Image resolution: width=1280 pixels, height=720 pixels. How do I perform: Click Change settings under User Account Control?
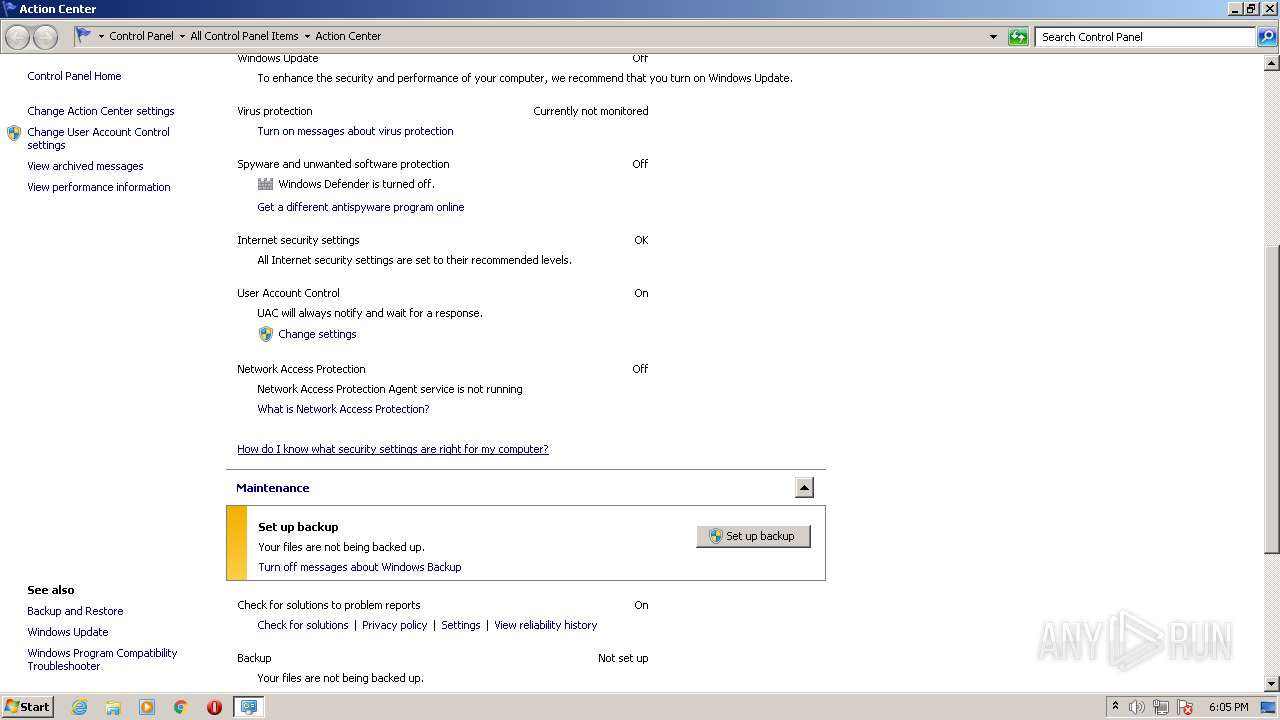coord(317,334)
